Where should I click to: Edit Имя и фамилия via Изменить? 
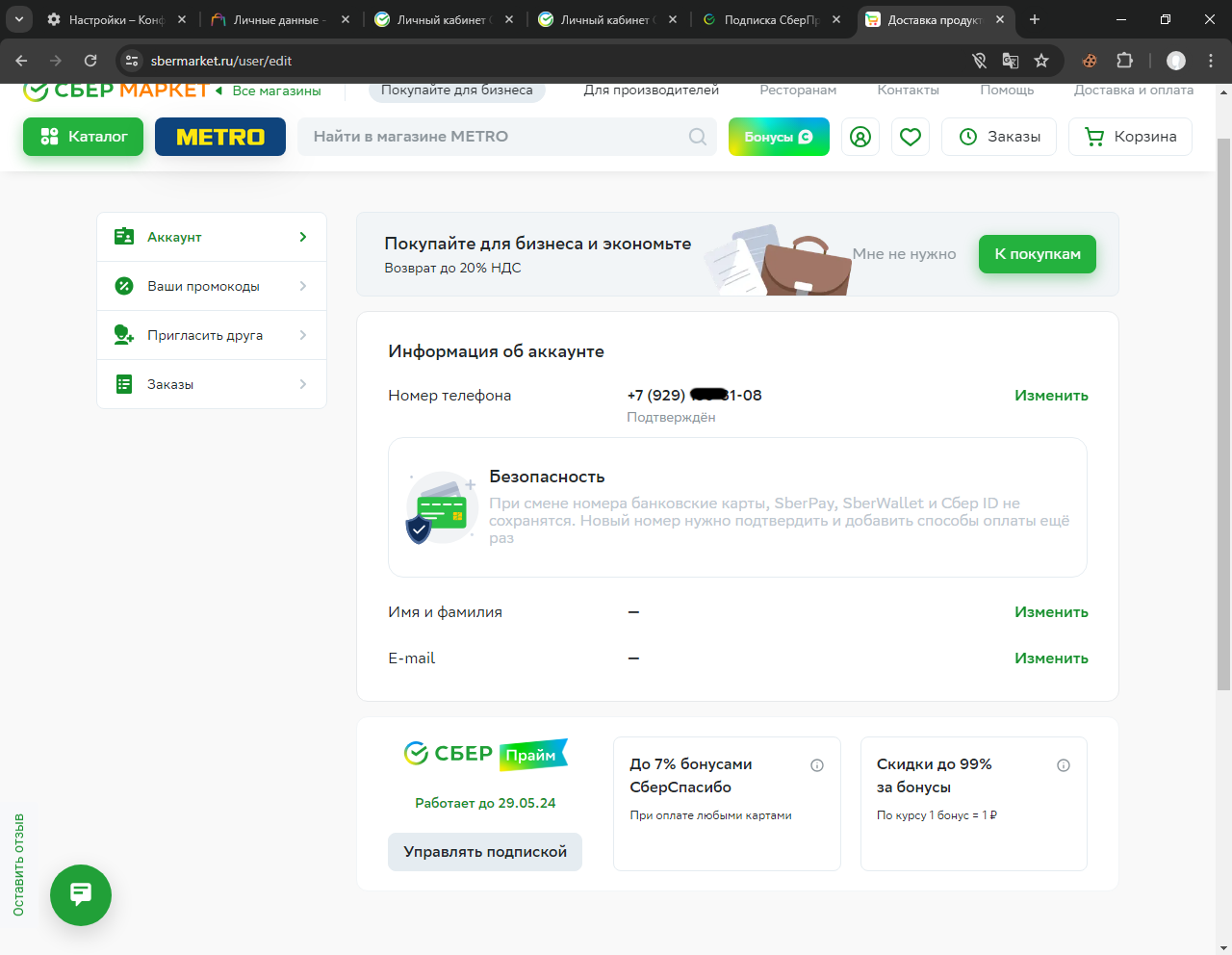coord(1051,612)
